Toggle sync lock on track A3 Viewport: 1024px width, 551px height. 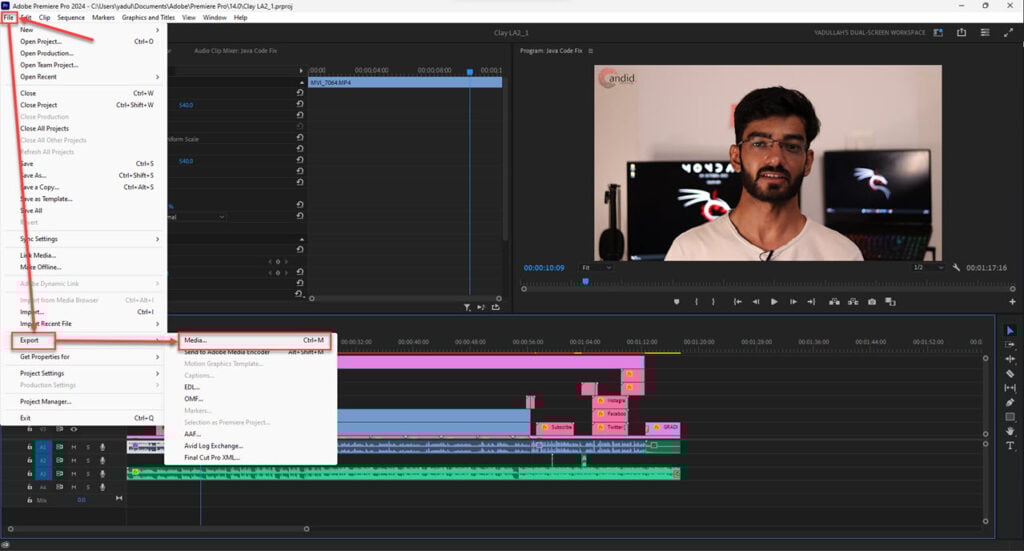(x=59, y=473)
